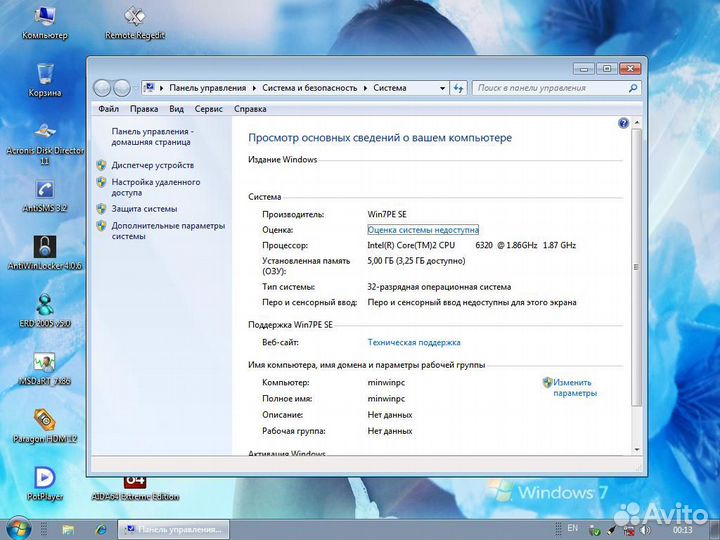
Task: Launch Acronis Disk Director 11 icon
Action: coord(45,142)
